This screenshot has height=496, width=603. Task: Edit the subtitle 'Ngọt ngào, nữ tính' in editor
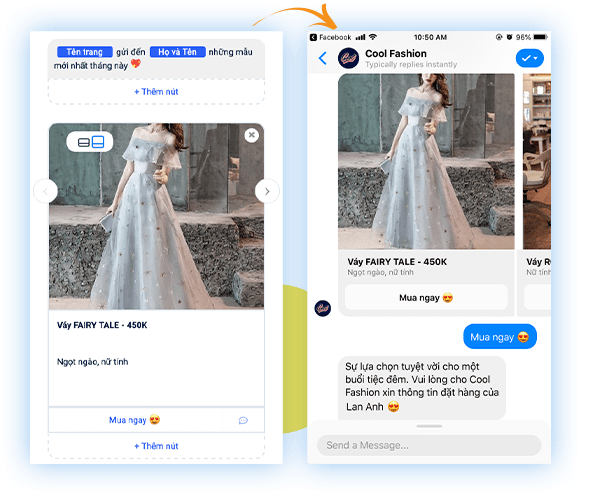coord(92,362)
